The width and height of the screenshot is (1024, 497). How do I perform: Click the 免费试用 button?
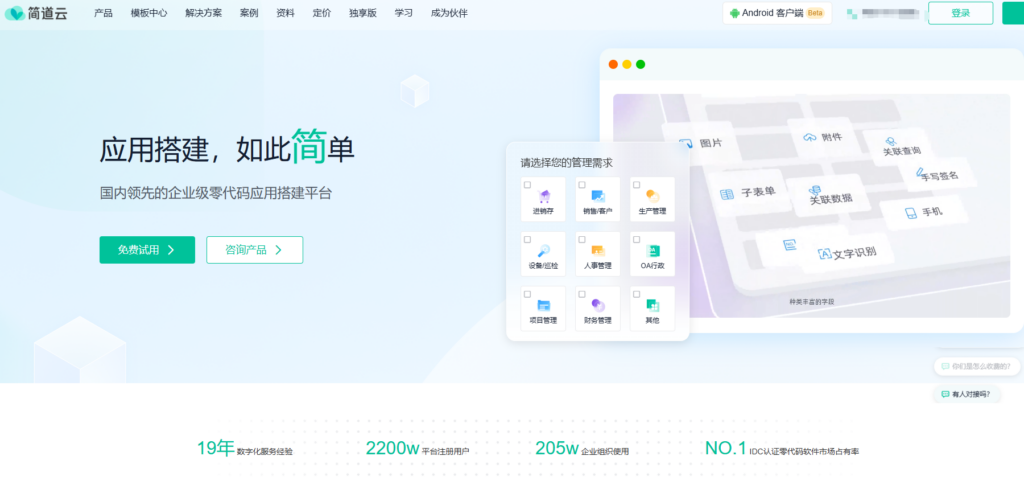click(x=147, y=249)
